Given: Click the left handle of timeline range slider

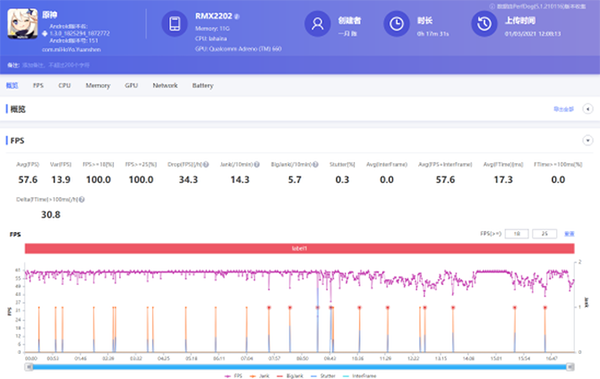Looking at the screenshot, I should (29, 367).
